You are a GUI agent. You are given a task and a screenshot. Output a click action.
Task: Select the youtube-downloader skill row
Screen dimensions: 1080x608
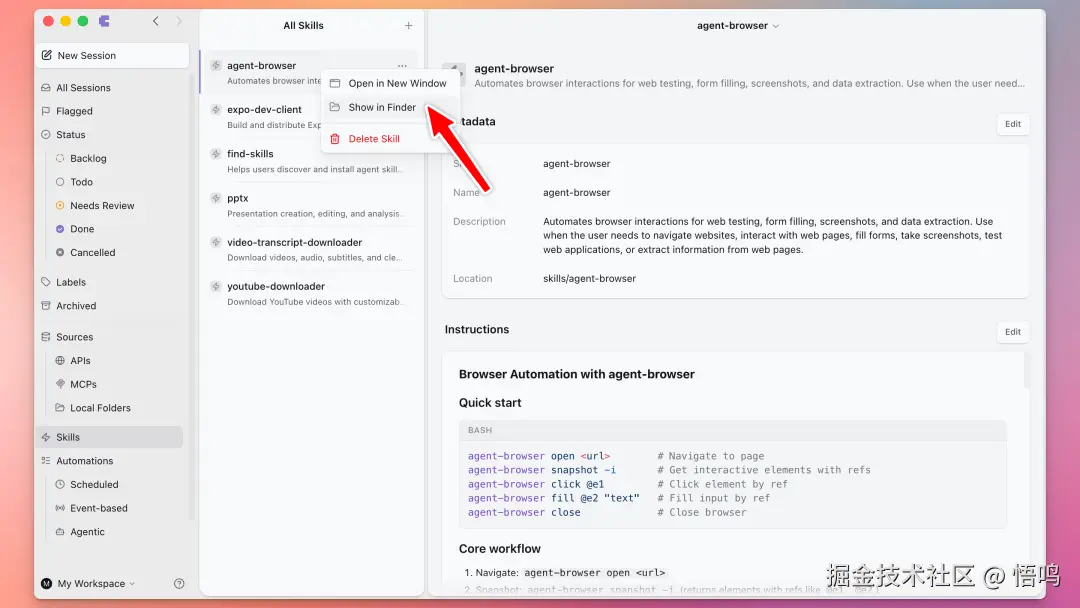pos(311,294)
